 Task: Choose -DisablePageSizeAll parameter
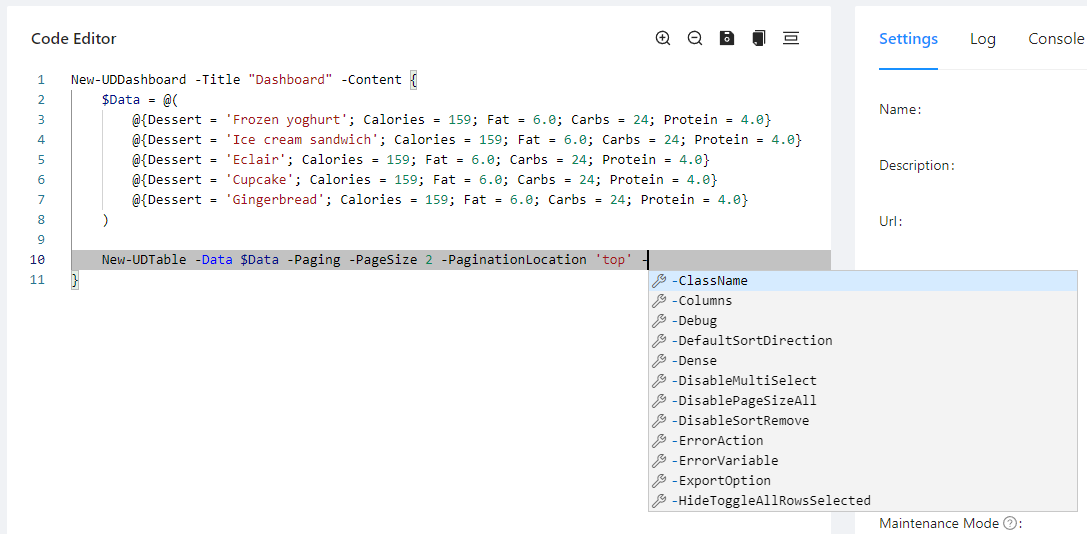(x=744, y=401)
